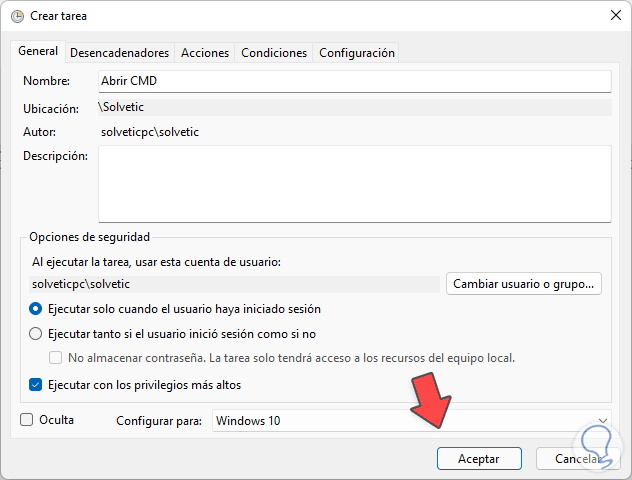Click the clock icon in the title bar
This screenshot has width=632, height=480.
coord(17,16)
